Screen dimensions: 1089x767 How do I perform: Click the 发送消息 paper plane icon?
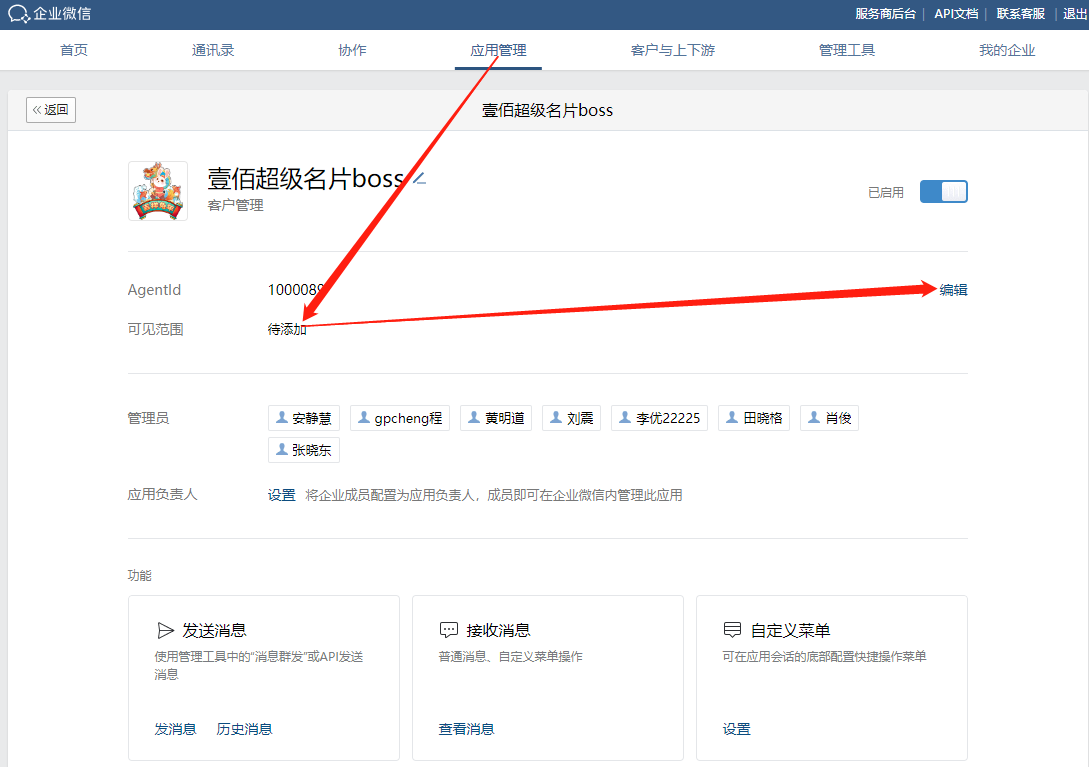click(x=165, y=630)
